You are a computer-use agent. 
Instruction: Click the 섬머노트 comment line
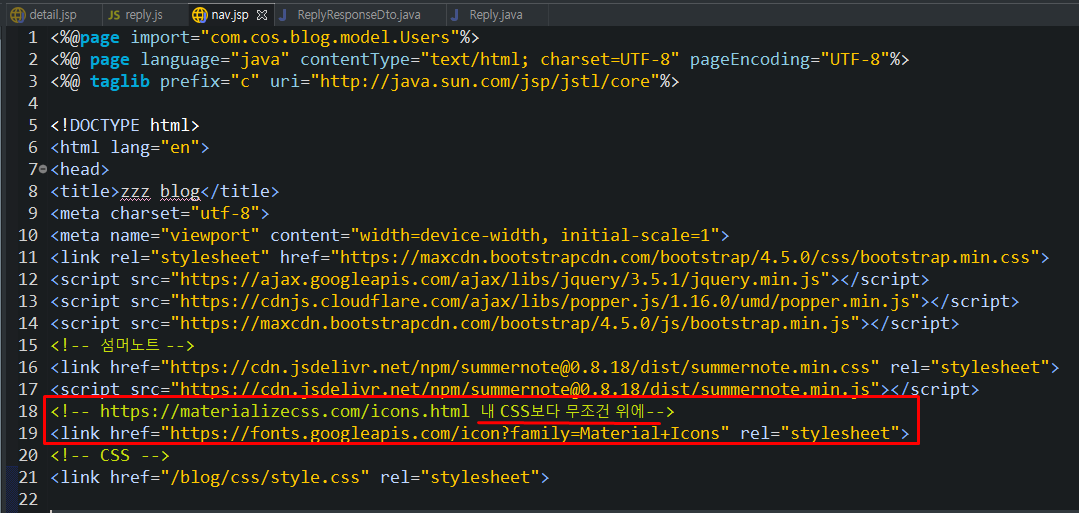[122, 346]
